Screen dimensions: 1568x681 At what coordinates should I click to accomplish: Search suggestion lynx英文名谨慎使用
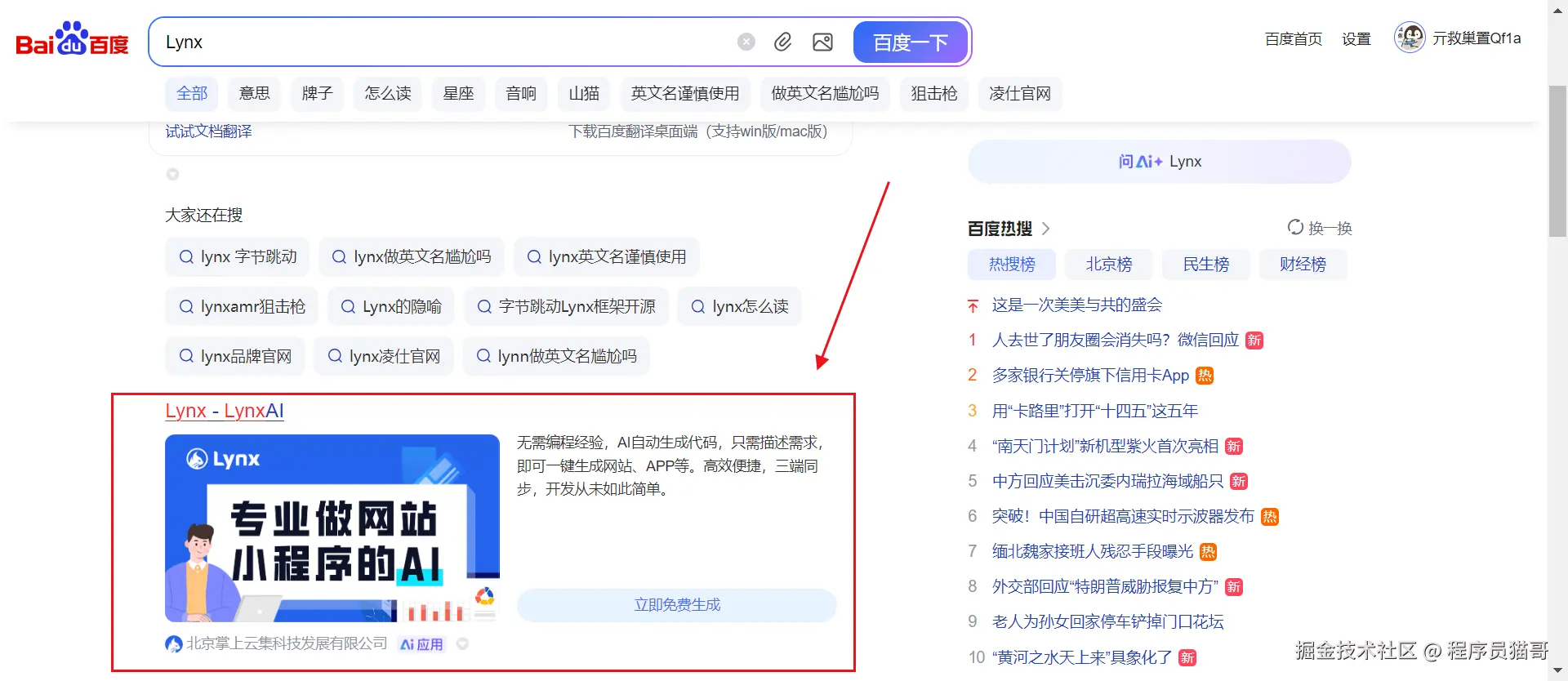(607, 257)
